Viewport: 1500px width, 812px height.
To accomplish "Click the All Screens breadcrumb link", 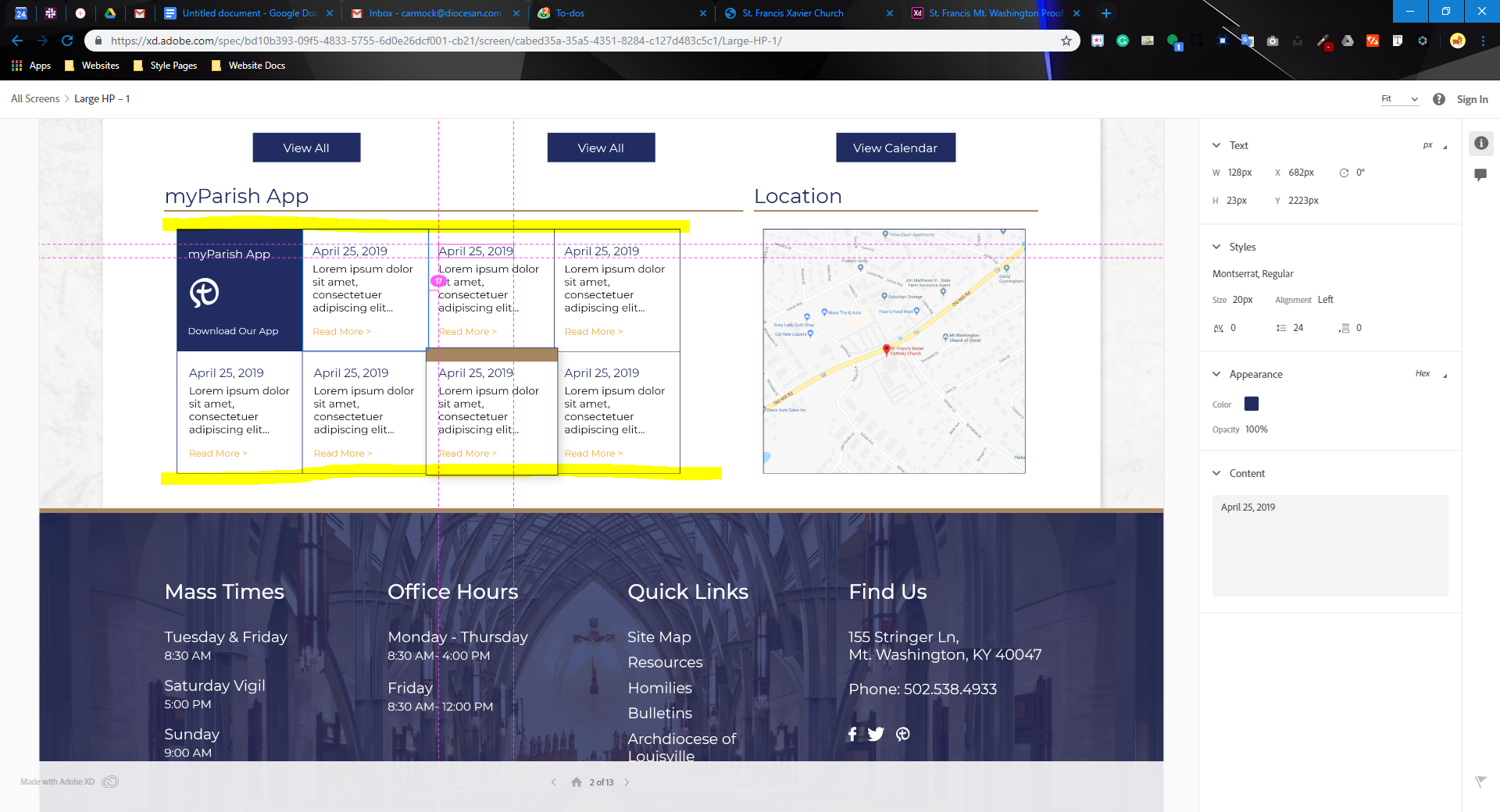I will [35, 99].
